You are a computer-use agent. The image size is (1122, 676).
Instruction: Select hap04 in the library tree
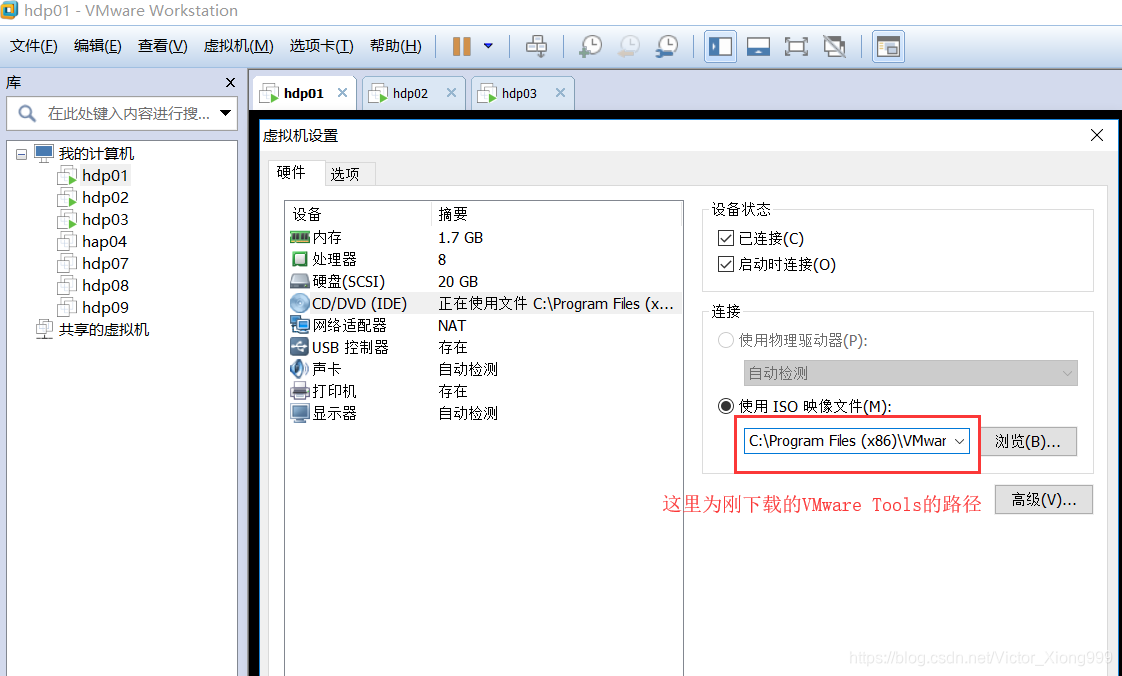click(104, 242)
